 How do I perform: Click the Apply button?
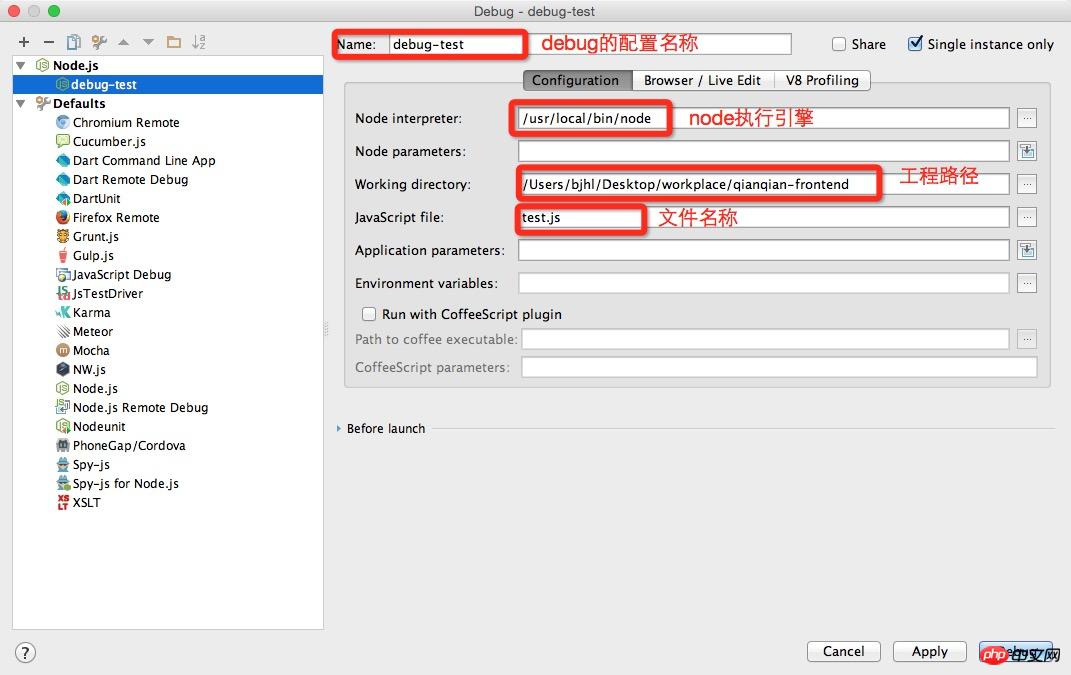(x=930, y=651)
